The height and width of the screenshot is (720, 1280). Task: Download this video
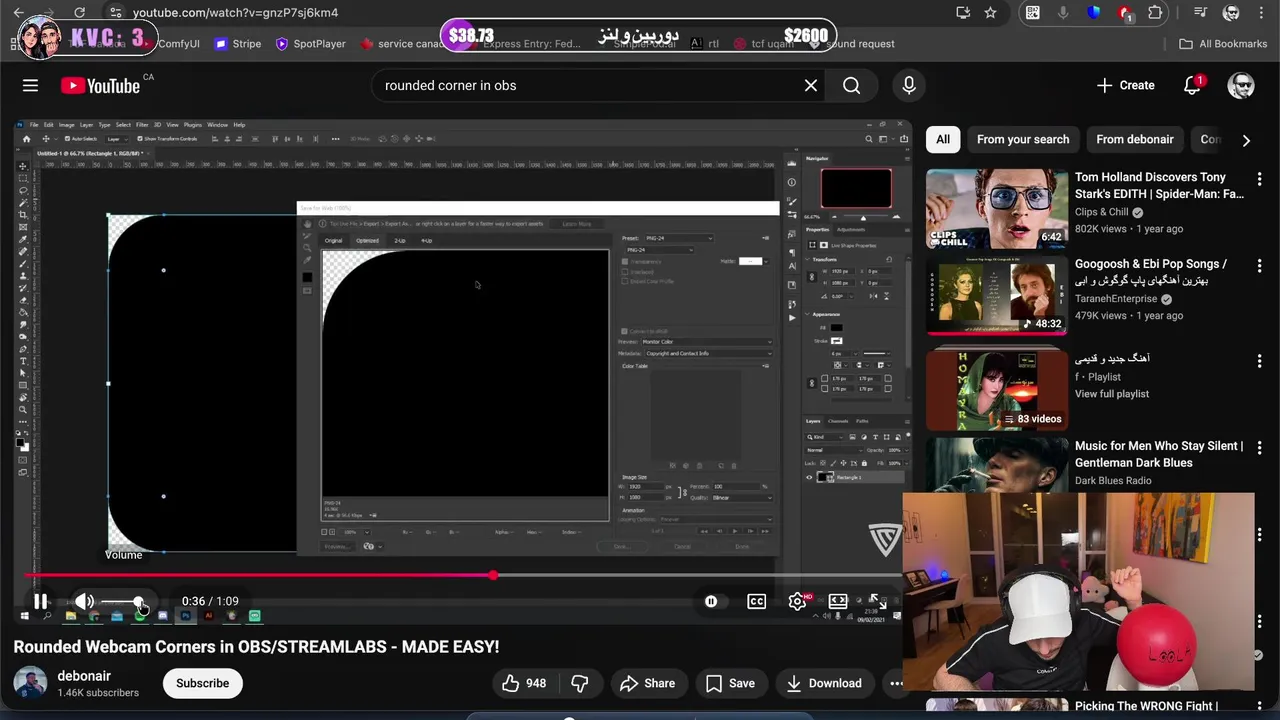point(823,683)
